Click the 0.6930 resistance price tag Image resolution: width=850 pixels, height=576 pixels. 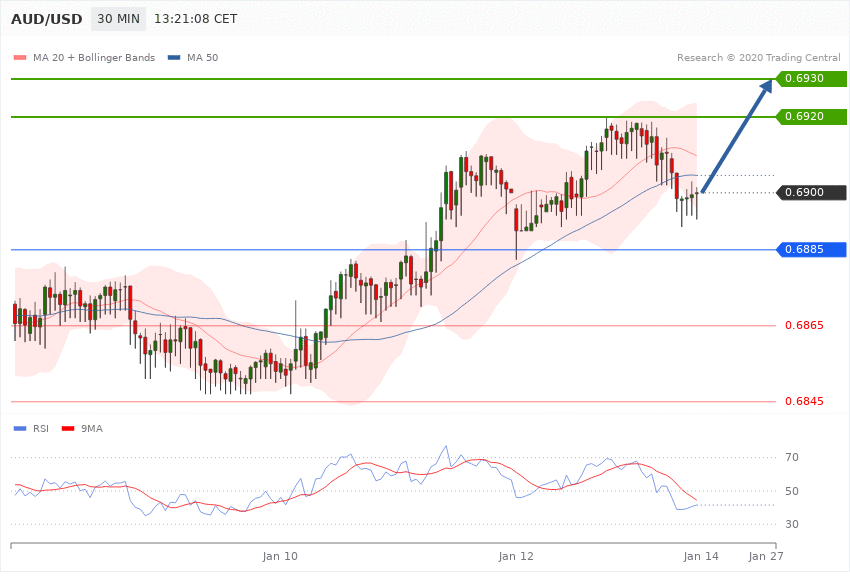[x=812, y=79]
